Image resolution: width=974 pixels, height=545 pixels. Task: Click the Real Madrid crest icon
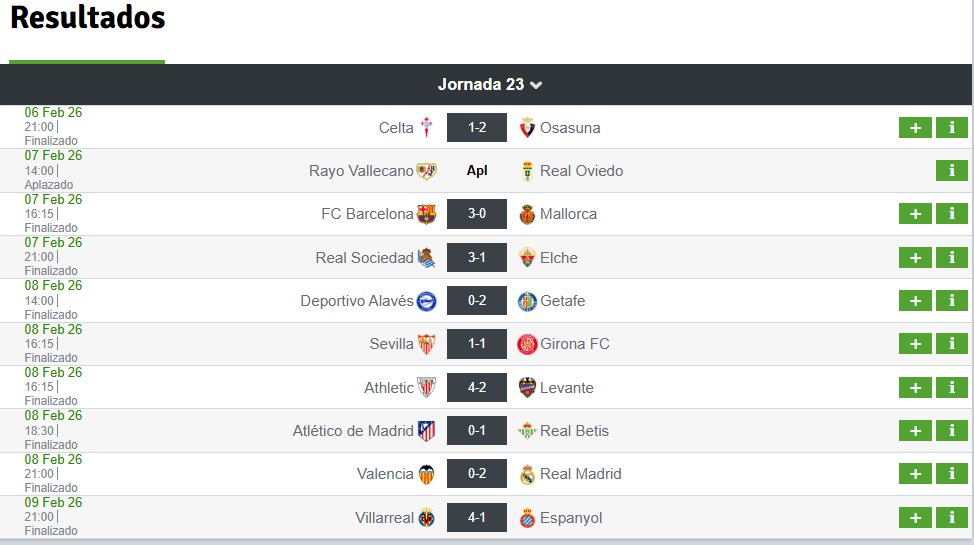[x=527, y=474]
